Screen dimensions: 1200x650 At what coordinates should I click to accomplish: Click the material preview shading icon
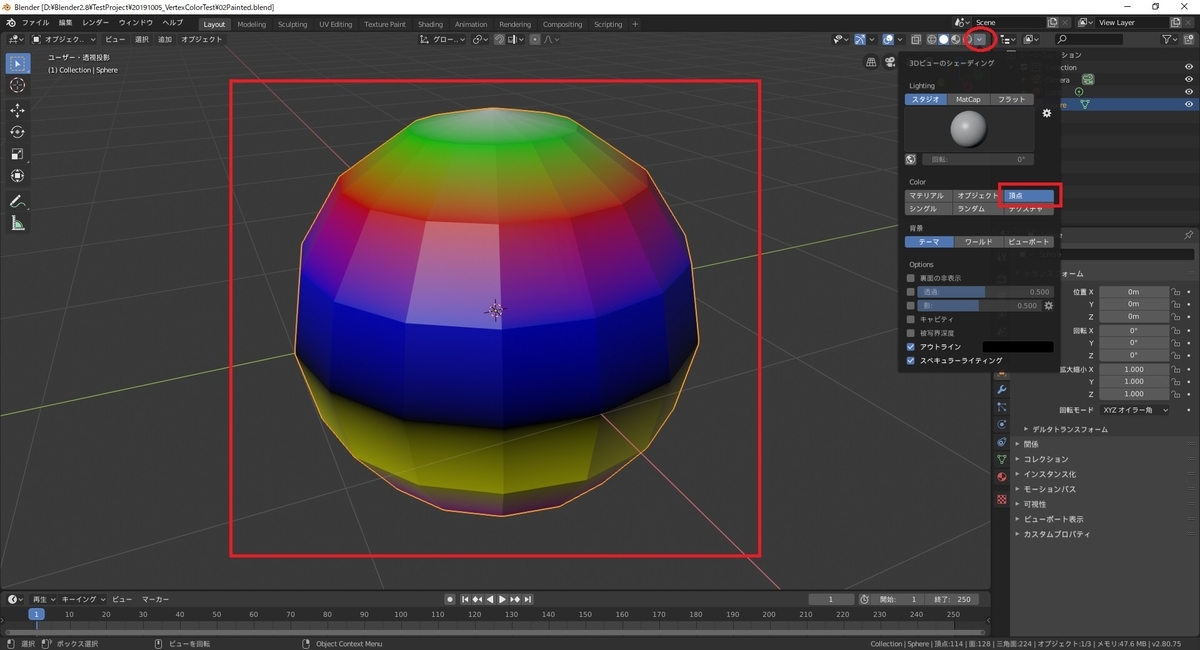coord(955,39)
